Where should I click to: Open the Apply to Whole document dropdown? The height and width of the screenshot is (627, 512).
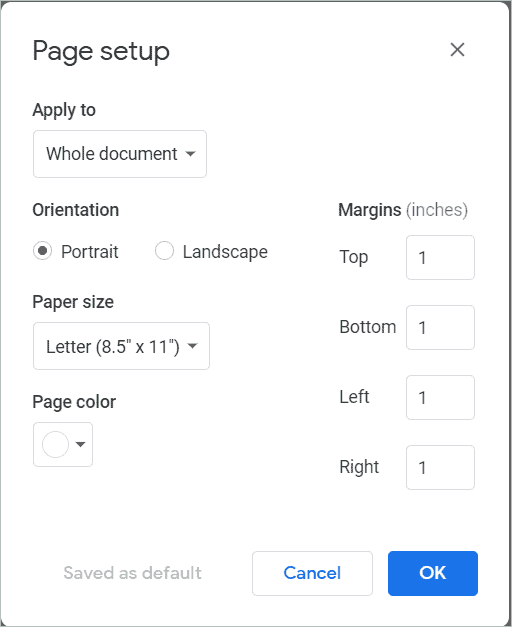(120, 154)
